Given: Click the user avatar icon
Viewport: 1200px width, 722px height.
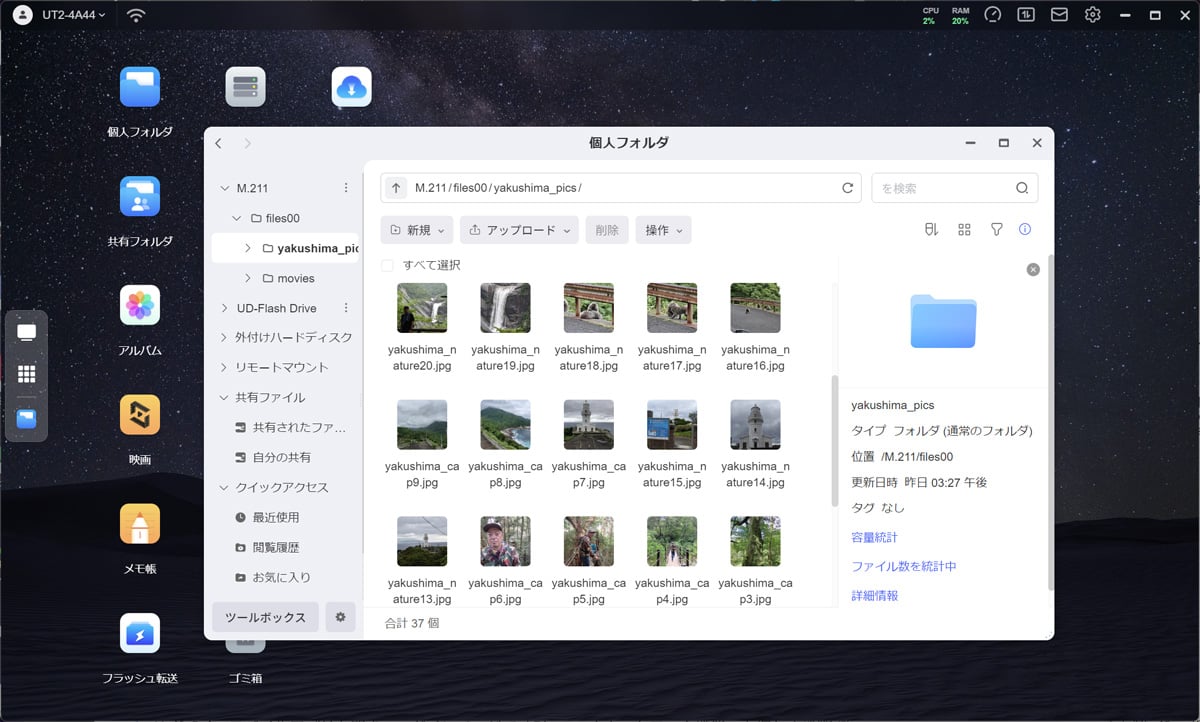Looking at the screenshot, I should (22, 15).
